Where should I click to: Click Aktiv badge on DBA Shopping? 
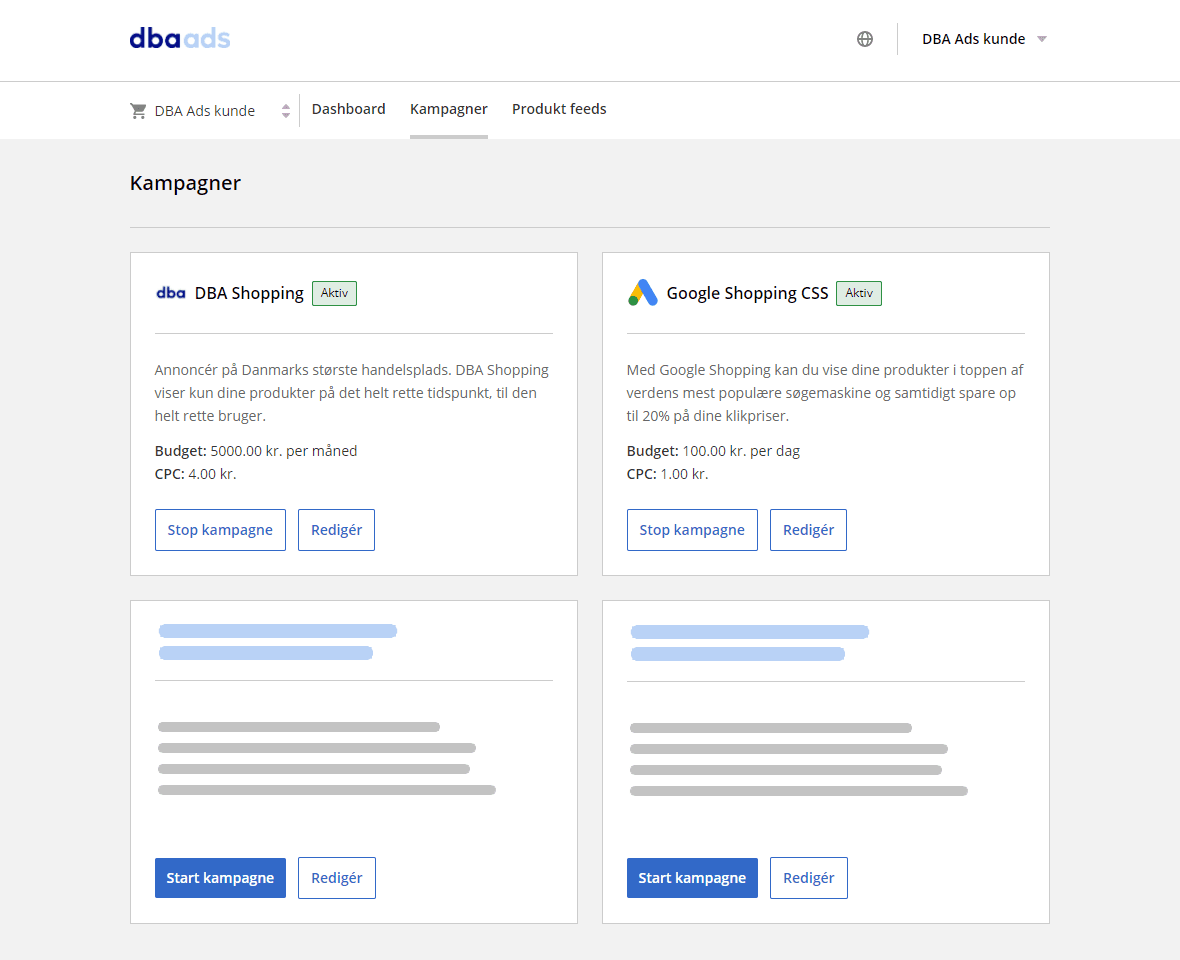point(334,293)
